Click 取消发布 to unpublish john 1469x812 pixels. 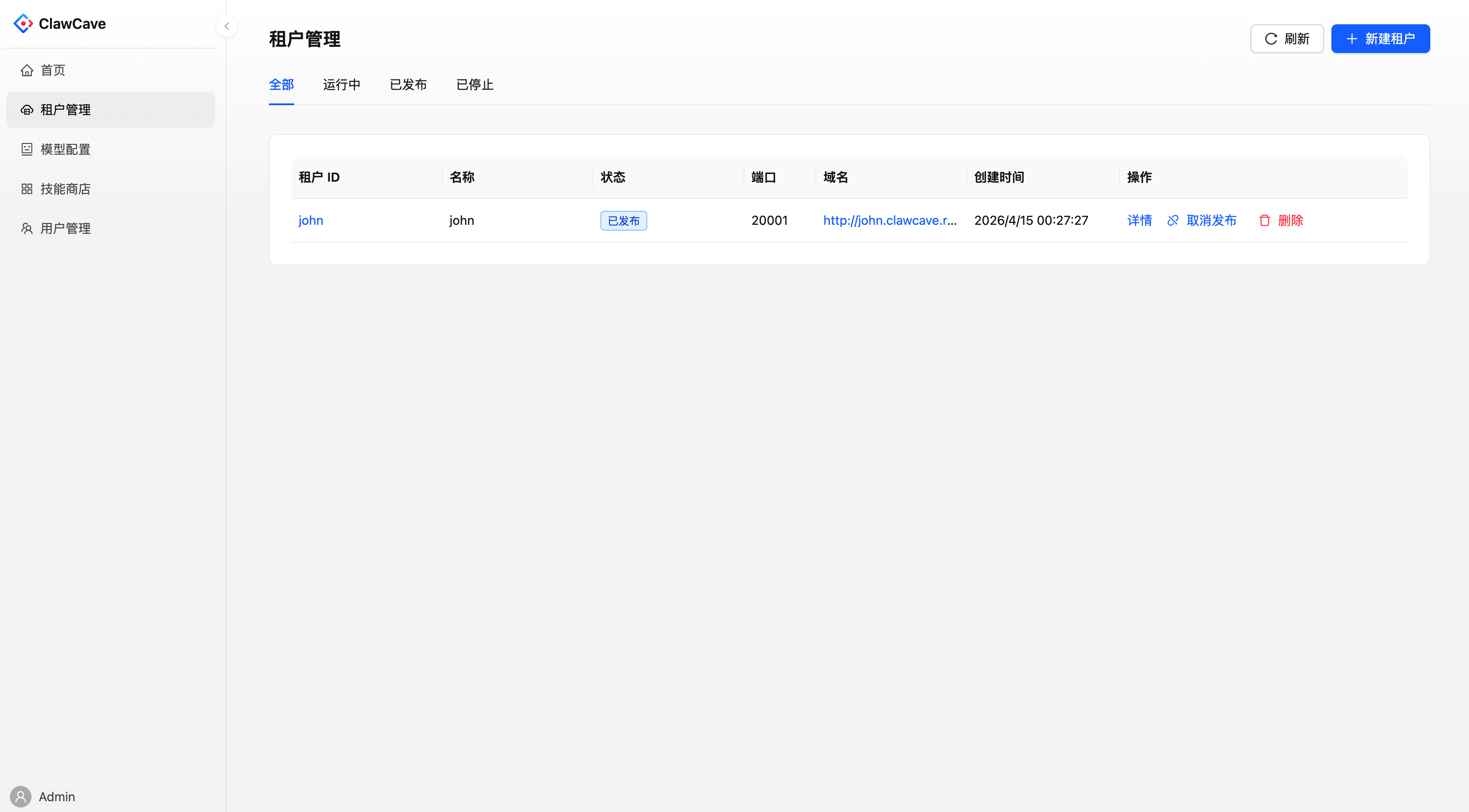[x=1211, y=220]
